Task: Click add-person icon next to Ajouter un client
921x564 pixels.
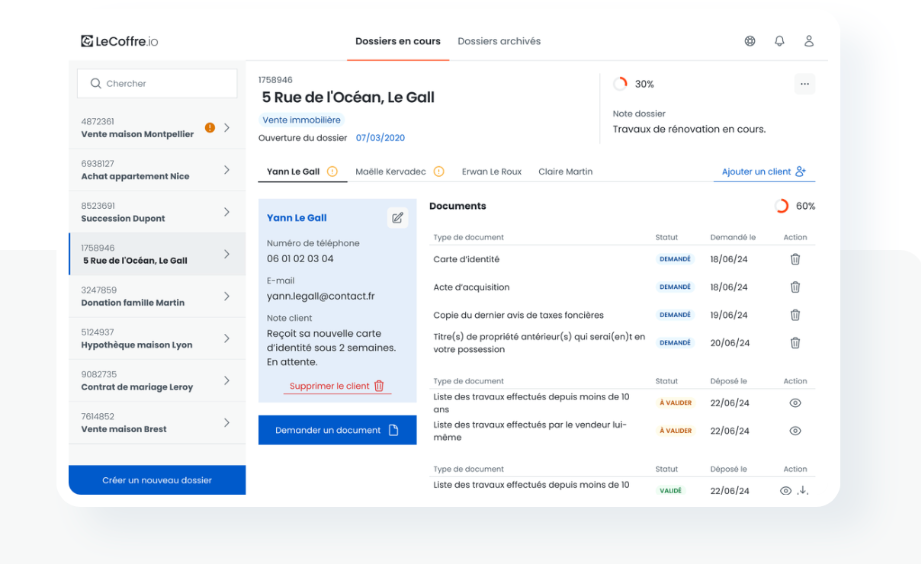Action: coord(801,172)
